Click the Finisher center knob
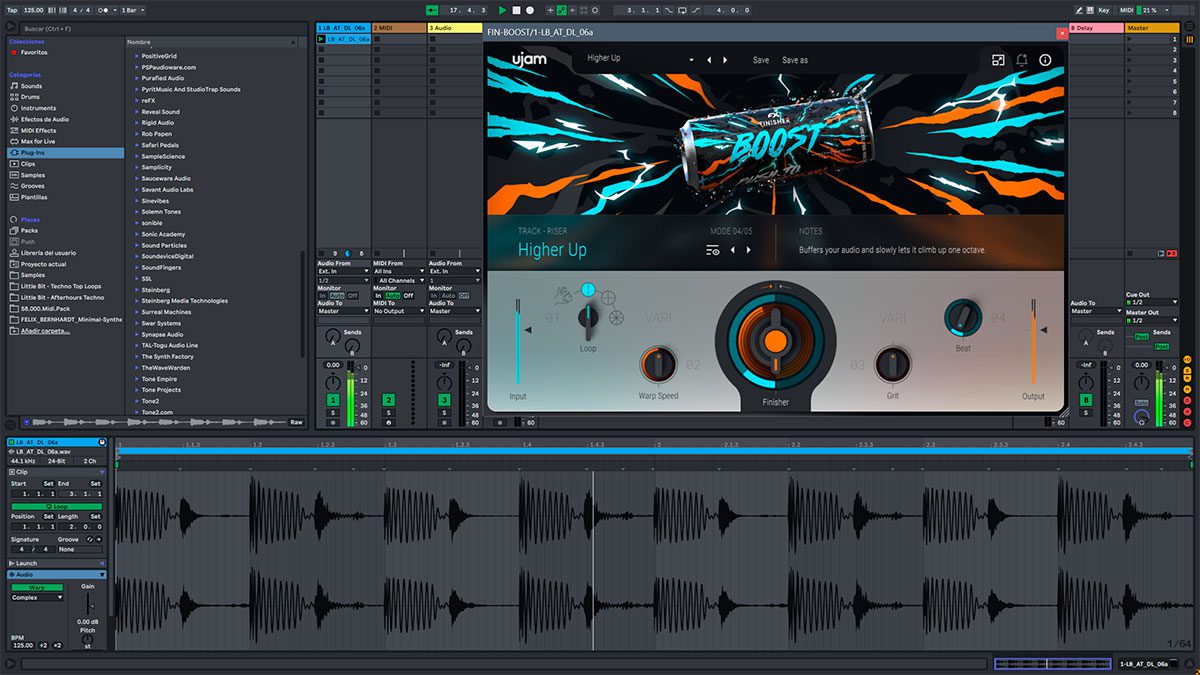The height and width of the screenshot is (675, 1200). (x=775, y=341)
